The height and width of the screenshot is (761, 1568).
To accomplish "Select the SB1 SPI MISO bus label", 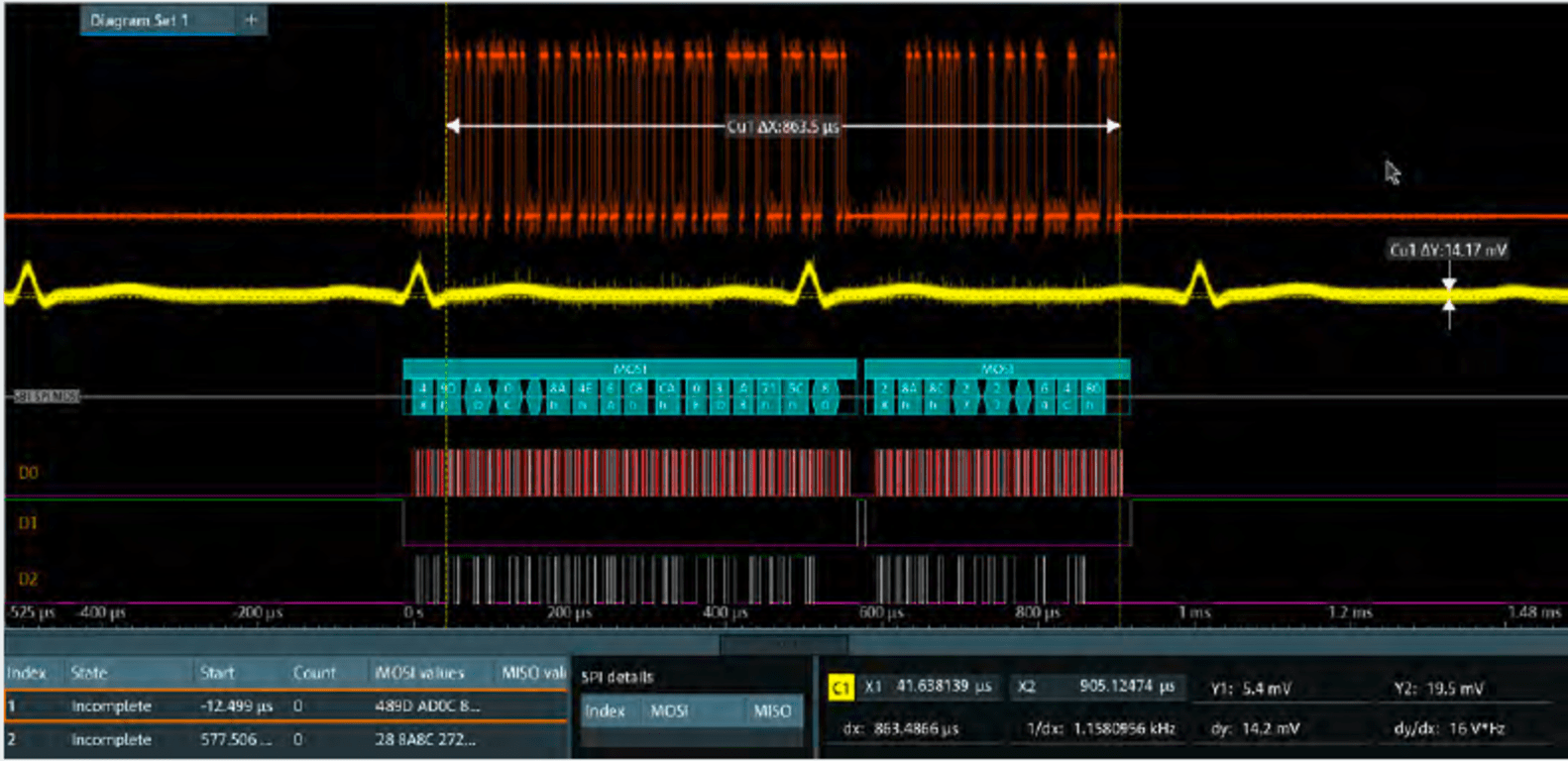I will click(x=46, y=396).
